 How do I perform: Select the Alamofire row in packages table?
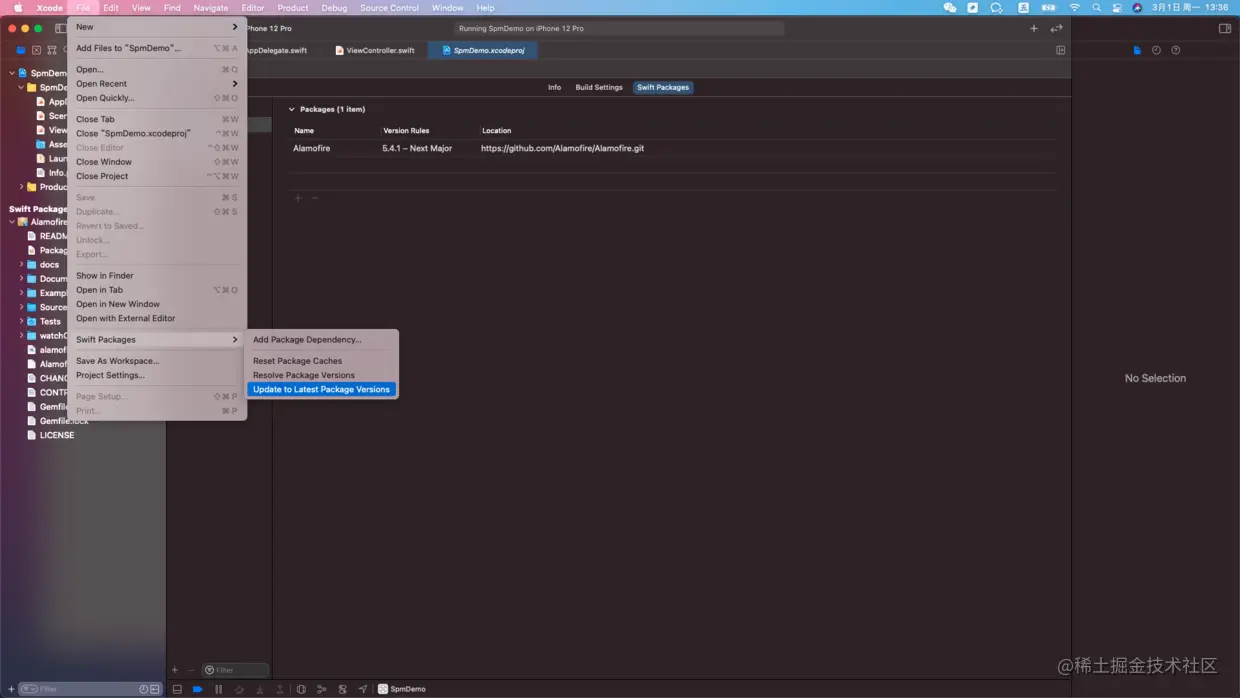click(x=672, y=148)
